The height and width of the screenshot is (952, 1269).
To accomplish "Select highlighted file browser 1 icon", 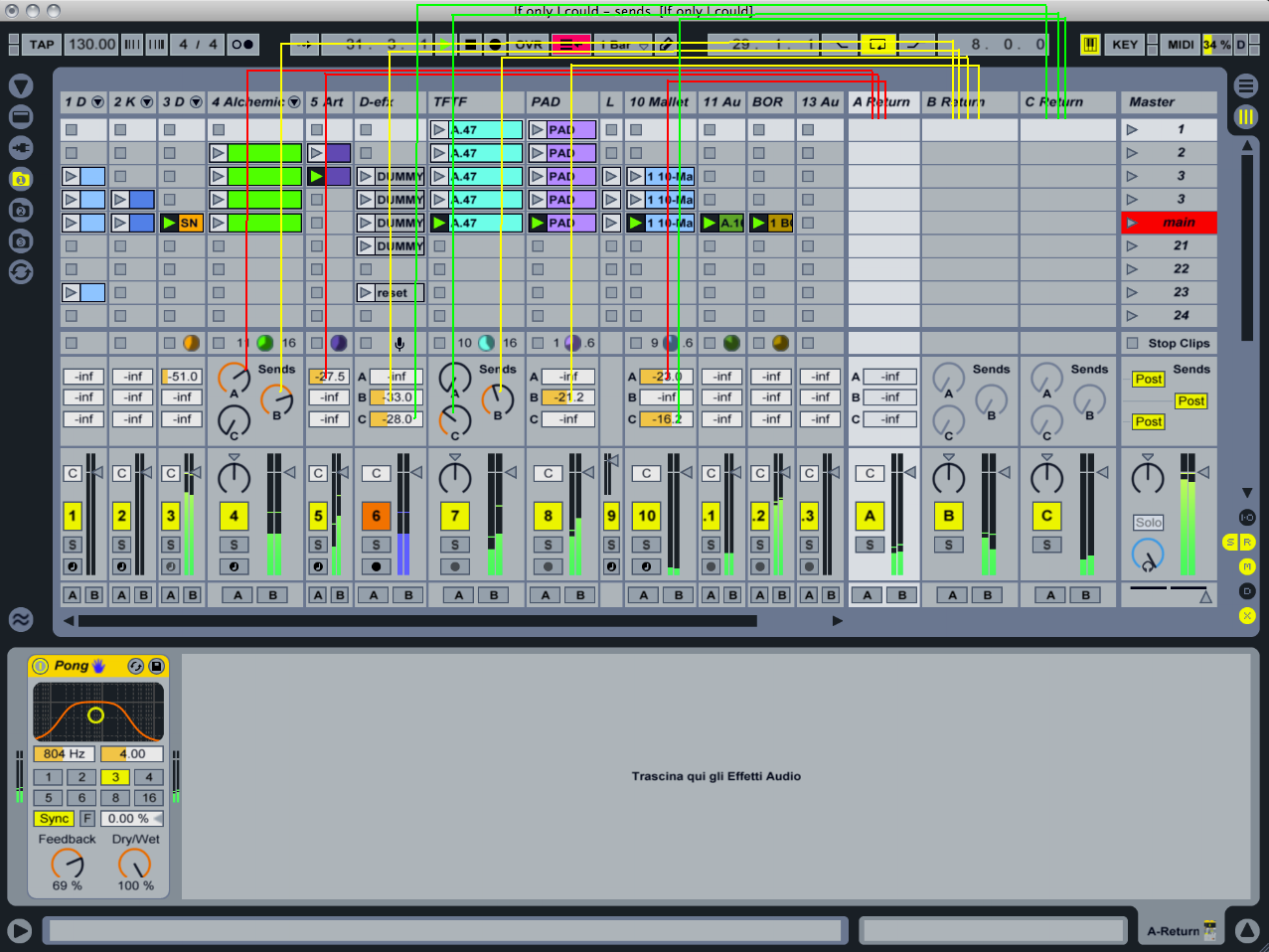I will pos(21,179).
